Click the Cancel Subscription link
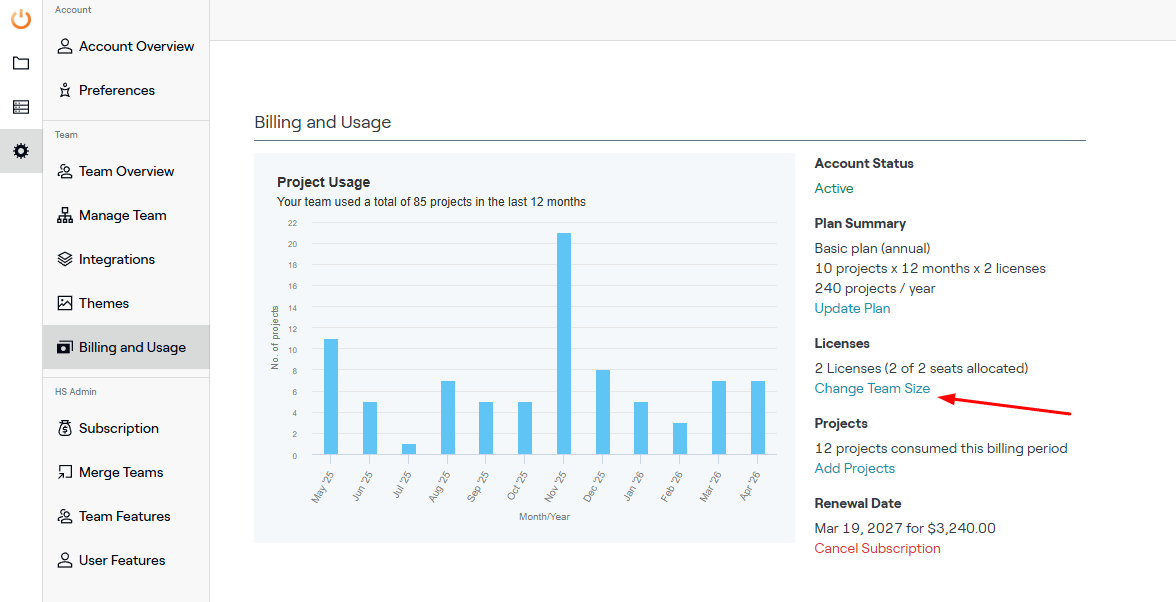Viewport: 1176px width, 602px height. coord(878,549)
